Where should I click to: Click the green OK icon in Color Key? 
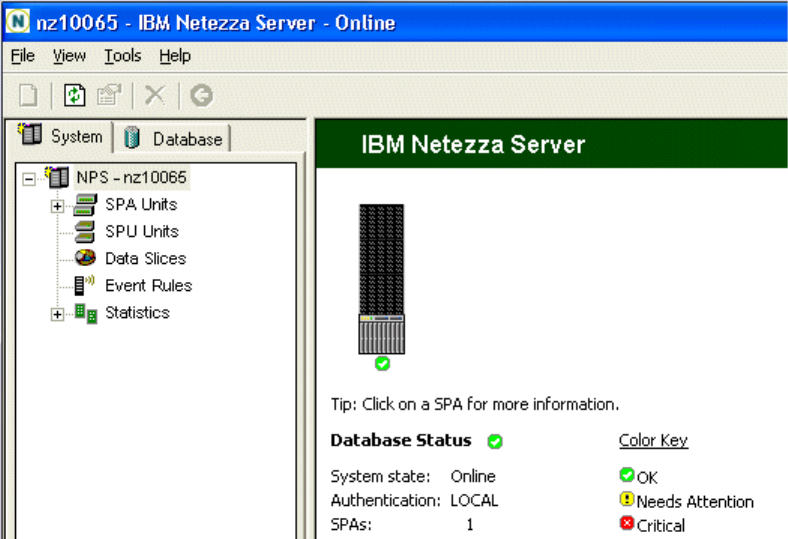[627, 475]
